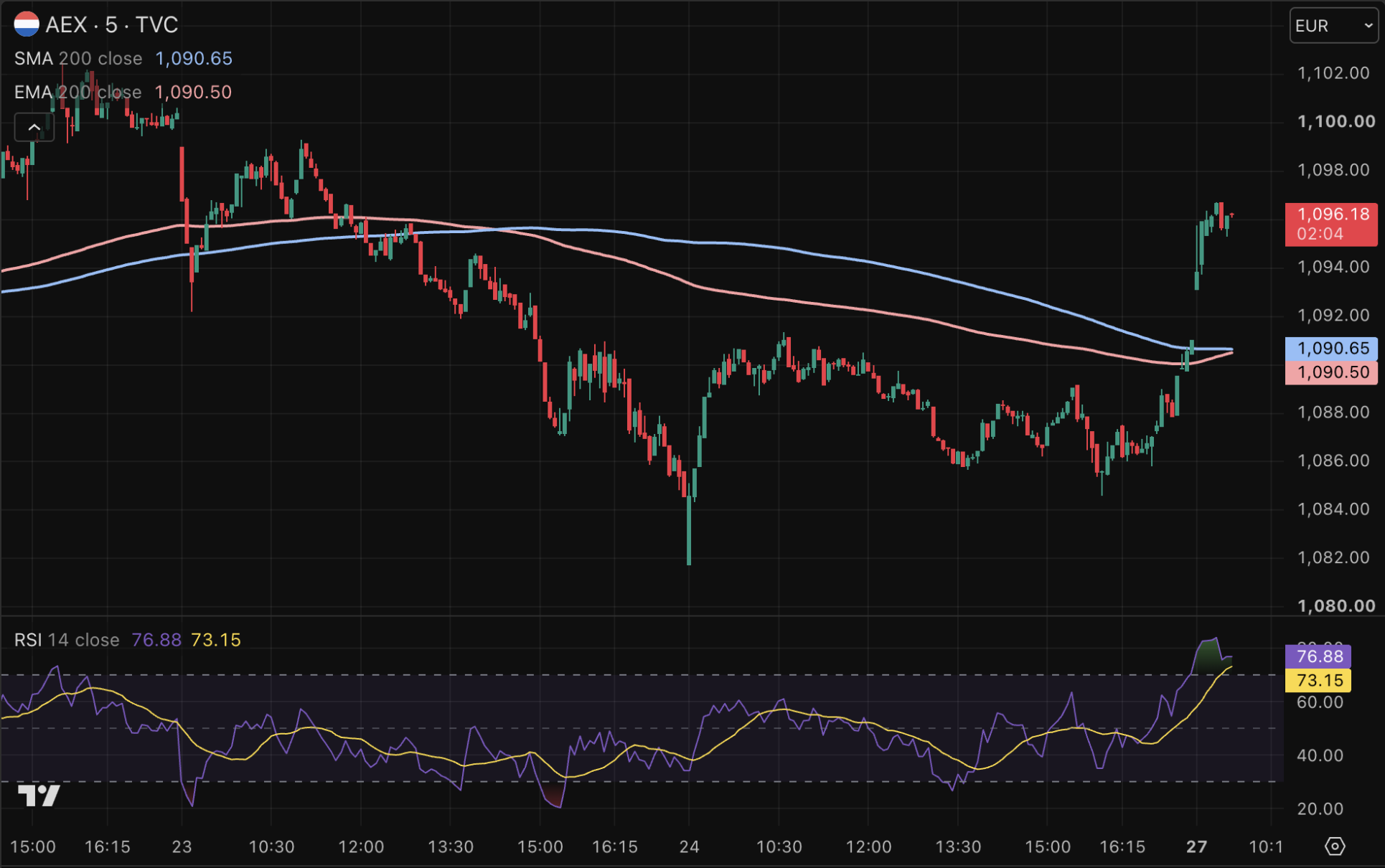Click the RSI average label 73.15 on axis
The height and width of the screenshot is (868, 1385).
click(1318, 681)
